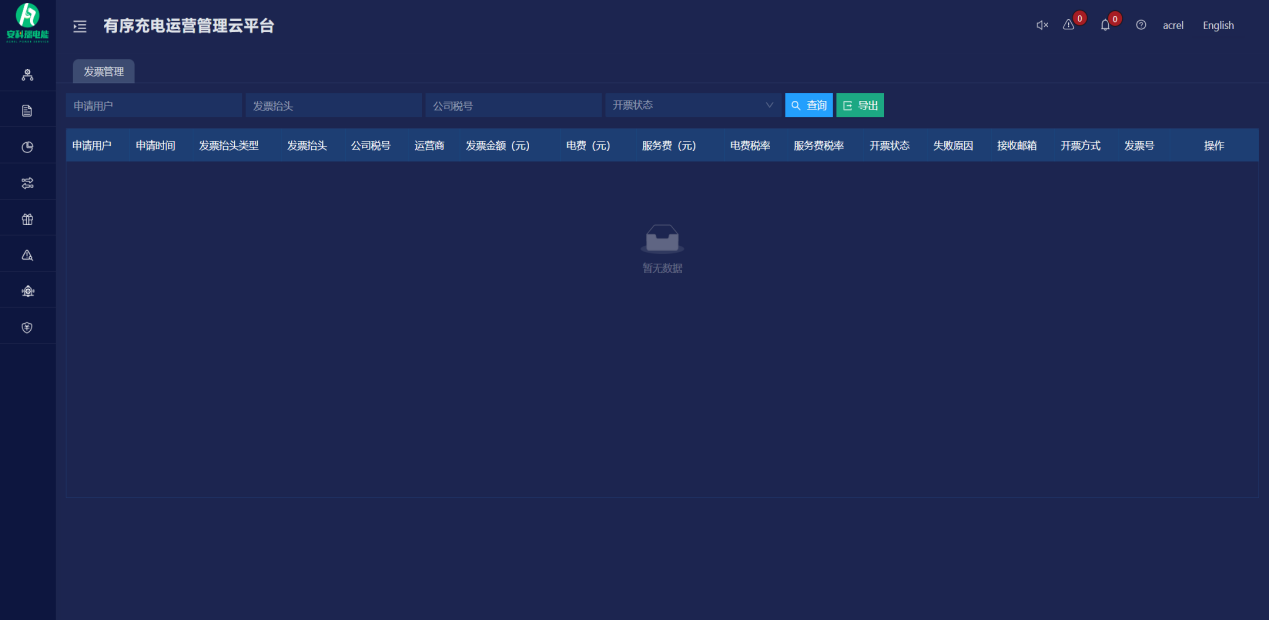Click the 发票金额（元） column header
Image resolution: width=1269 pixels, height=620 pixels.
pos(498,145)
